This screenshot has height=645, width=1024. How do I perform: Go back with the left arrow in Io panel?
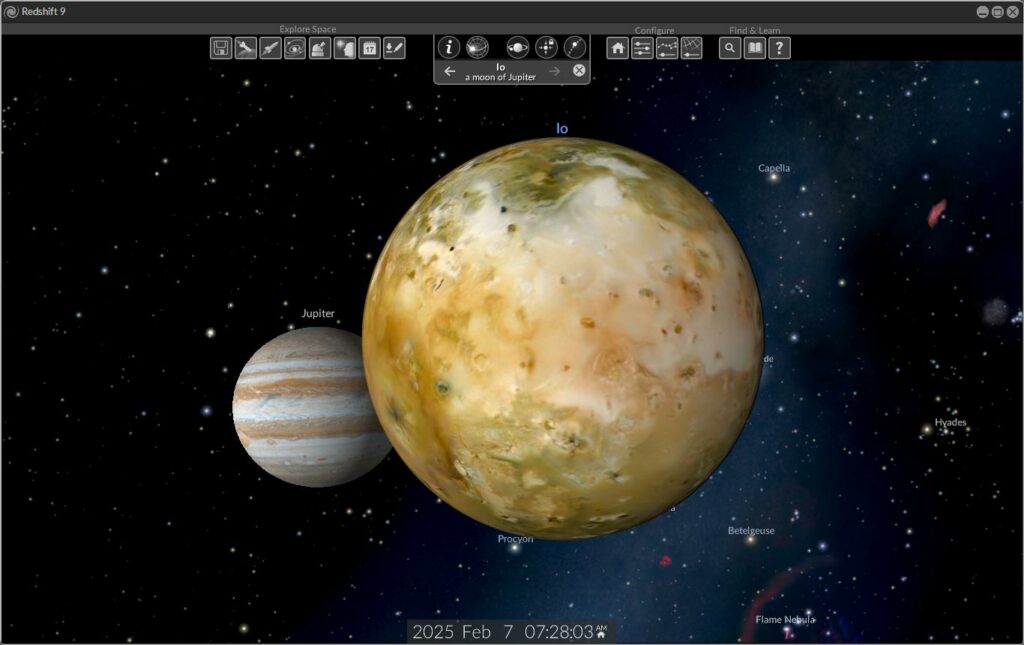click(450, 71)
